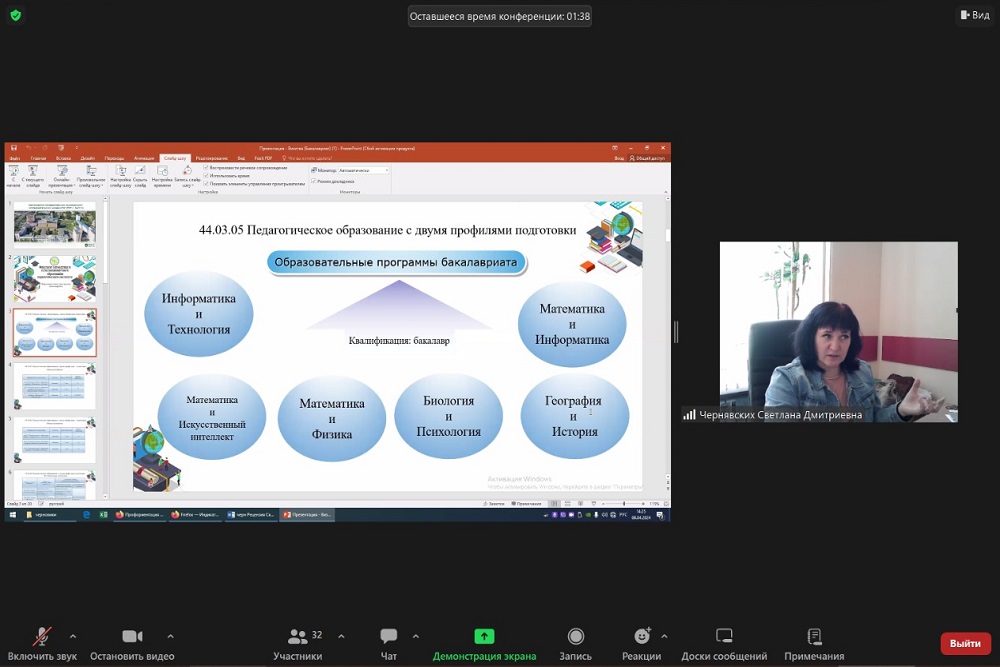Switch to Анимация ribbon tab
The height and width of the screenshot is (667, 1000).
(144, 158)
